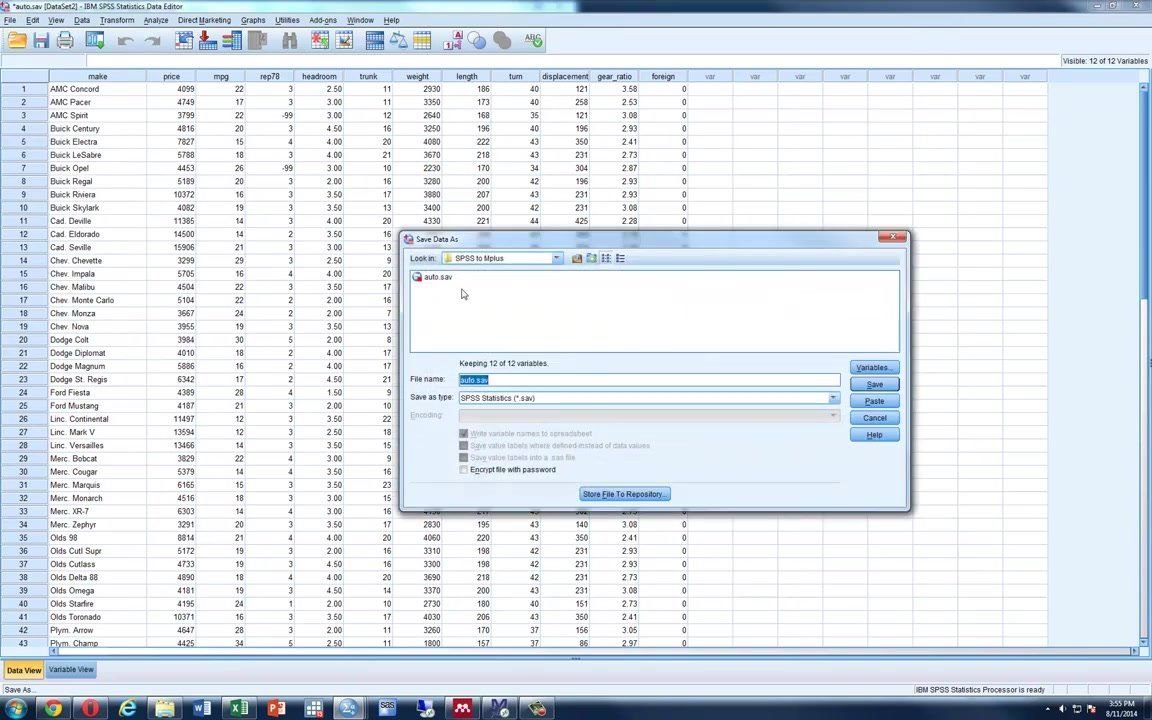Click the Insert Cases toolbar icon

[x=320, y=40]
